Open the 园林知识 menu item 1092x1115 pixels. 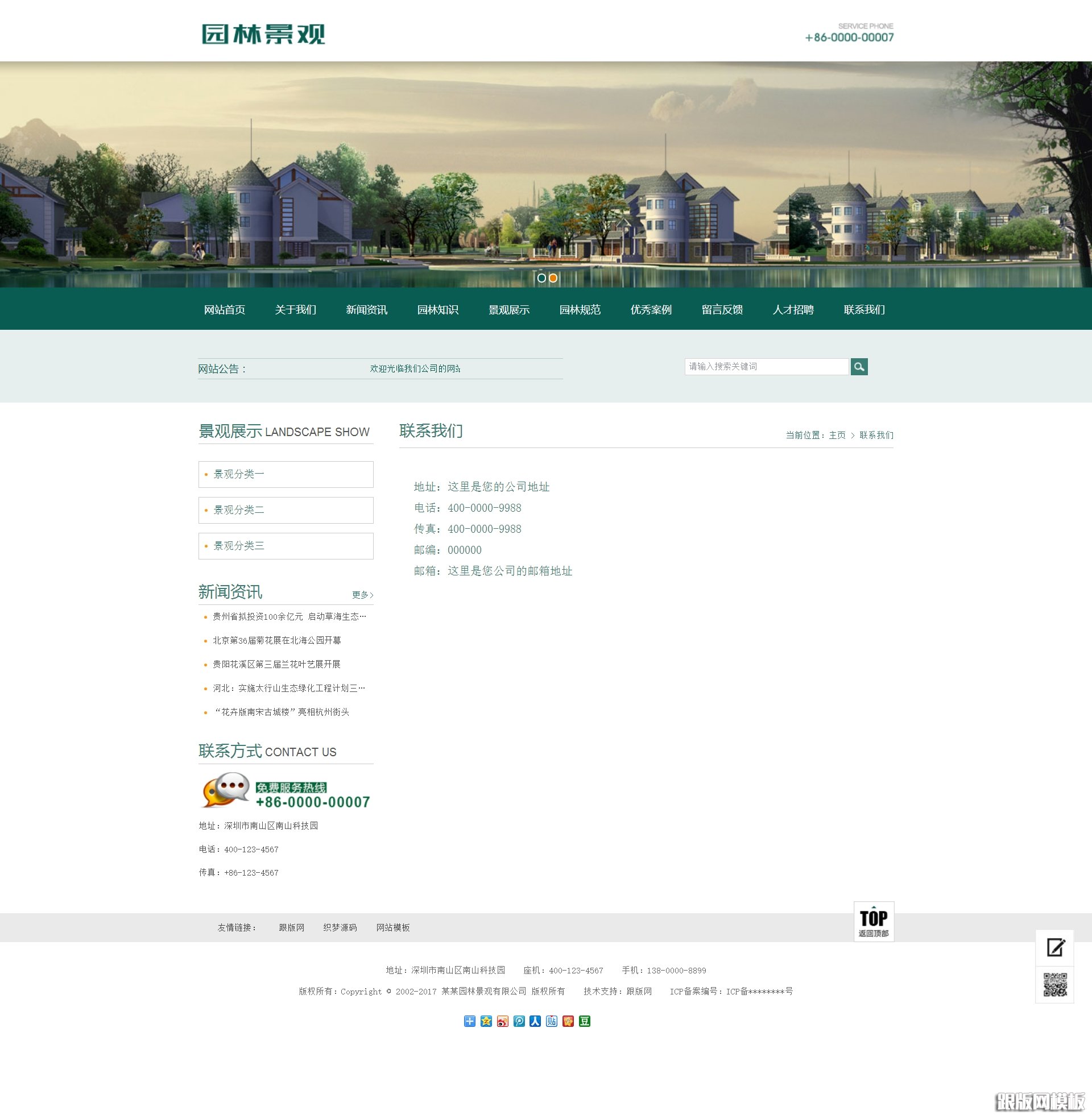pyautogui.click(x=438, y=310)
